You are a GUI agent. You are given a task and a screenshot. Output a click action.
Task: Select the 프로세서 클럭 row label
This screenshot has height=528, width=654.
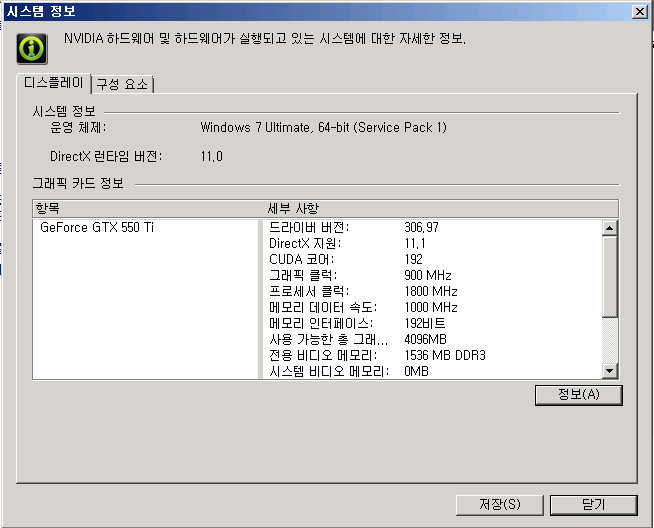309,291
